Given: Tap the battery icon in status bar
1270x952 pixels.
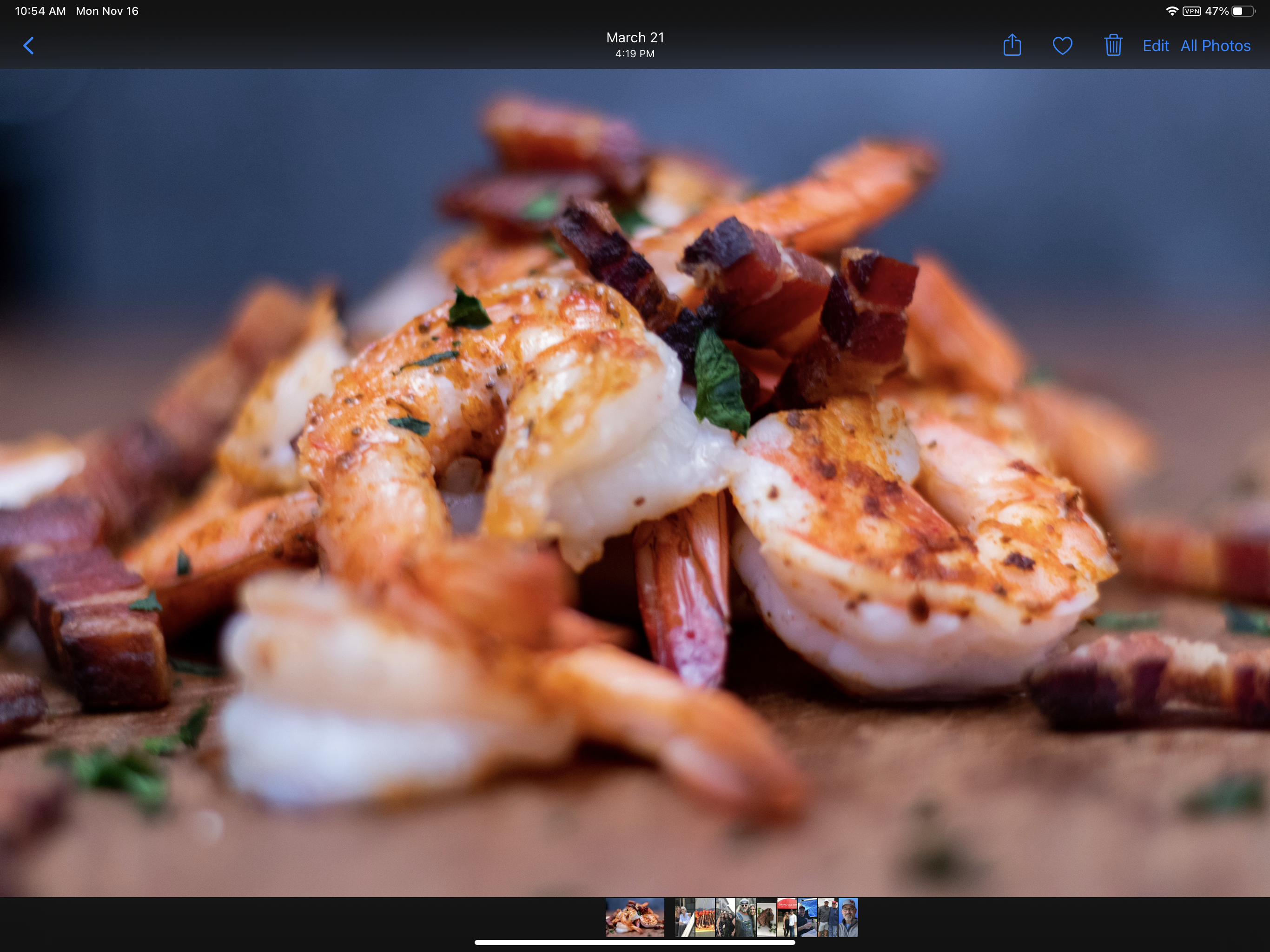Looking at the screenshot, I should pos(1243,11).
